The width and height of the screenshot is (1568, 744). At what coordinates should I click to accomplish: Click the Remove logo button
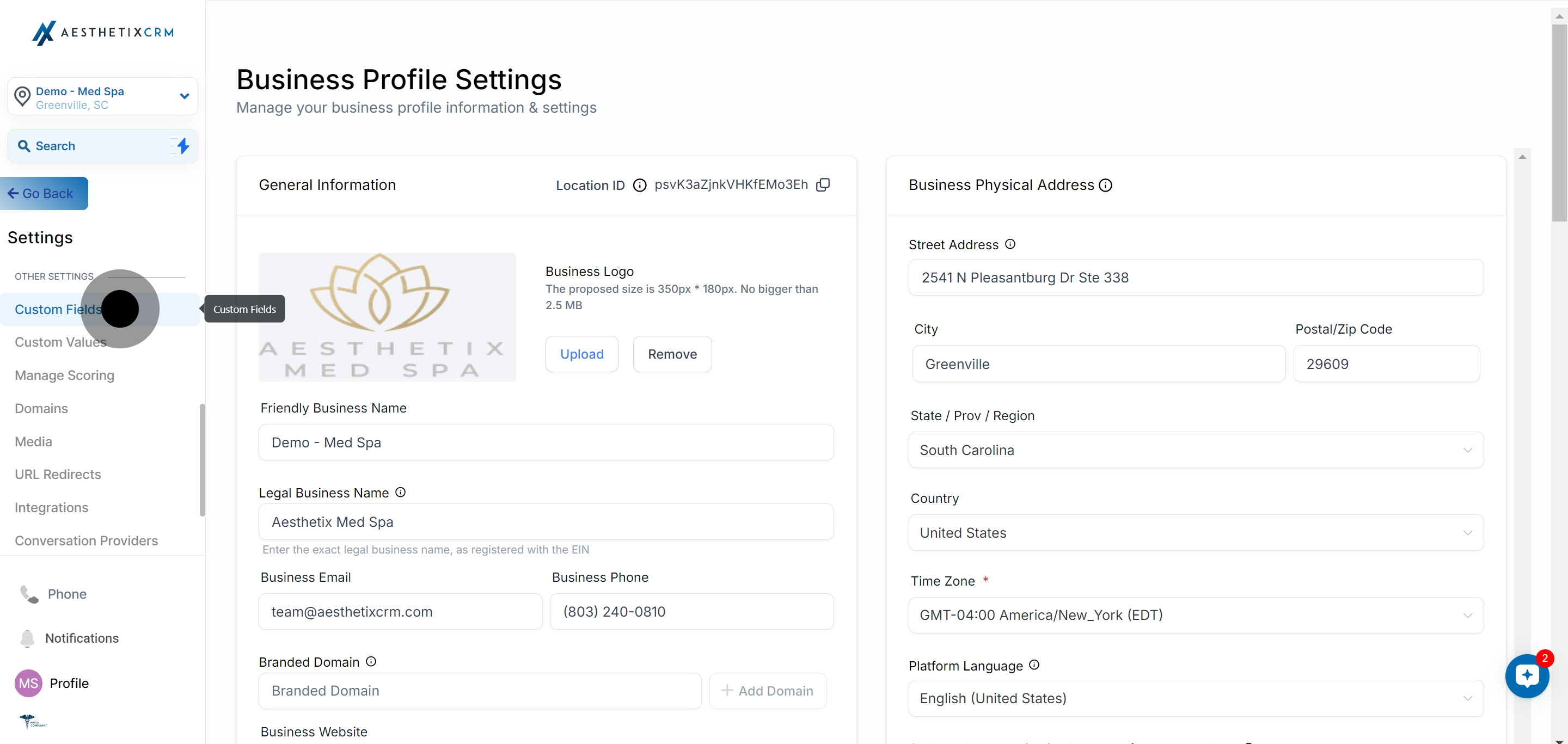pyautogui.click(x=672, y=354)
